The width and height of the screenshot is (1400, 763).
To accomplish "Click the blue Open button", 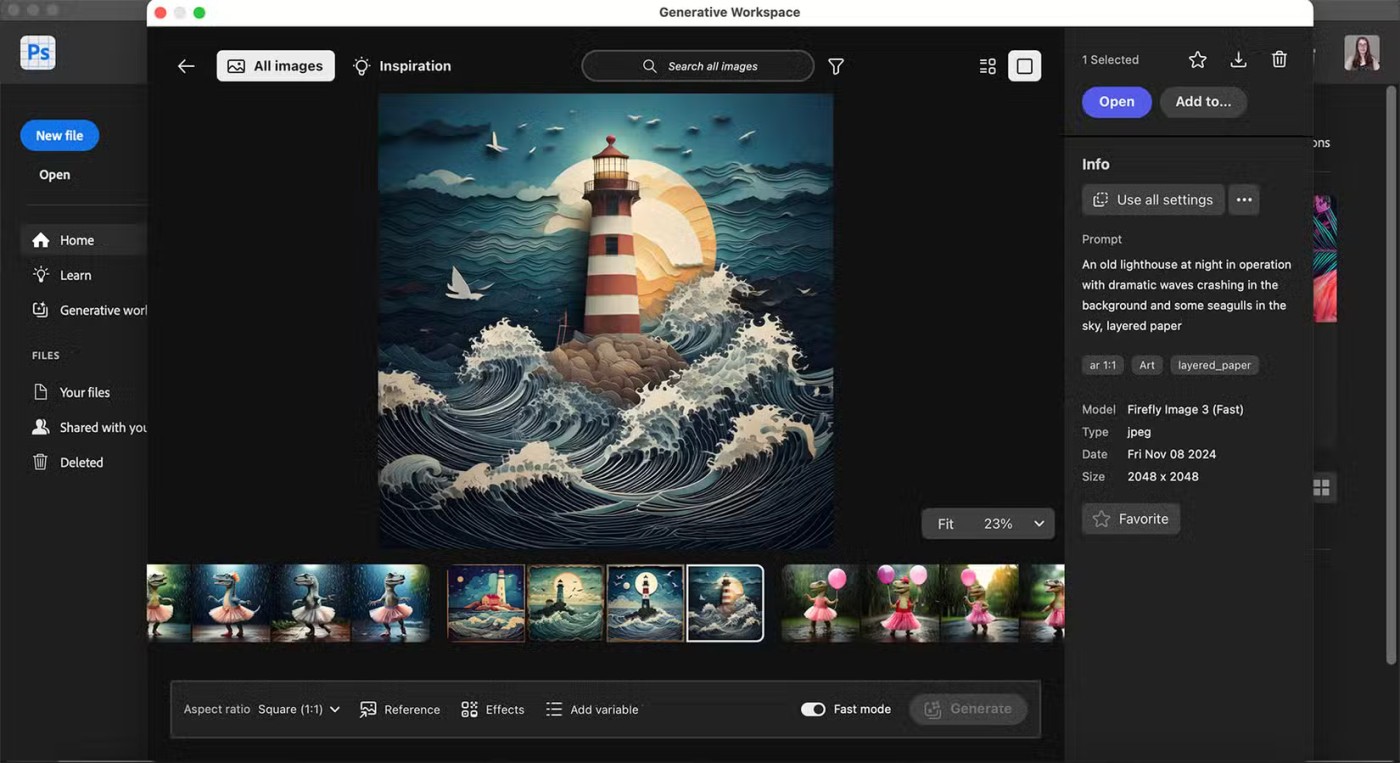I will 1116,102.
